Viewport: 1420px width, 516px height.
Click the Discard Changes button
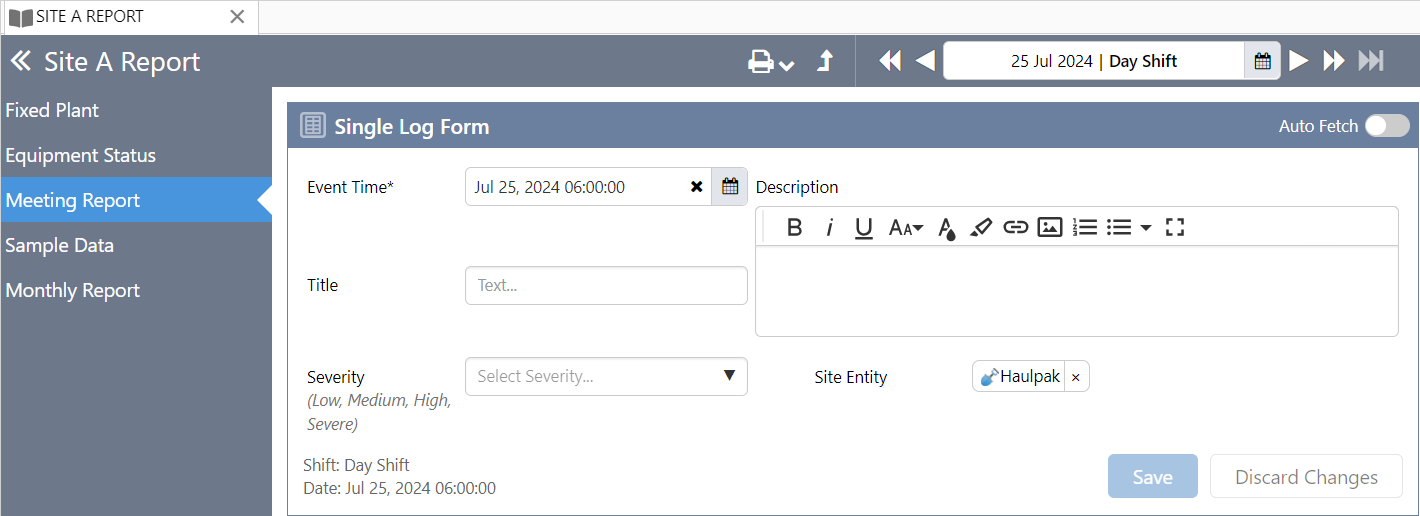1306,477
